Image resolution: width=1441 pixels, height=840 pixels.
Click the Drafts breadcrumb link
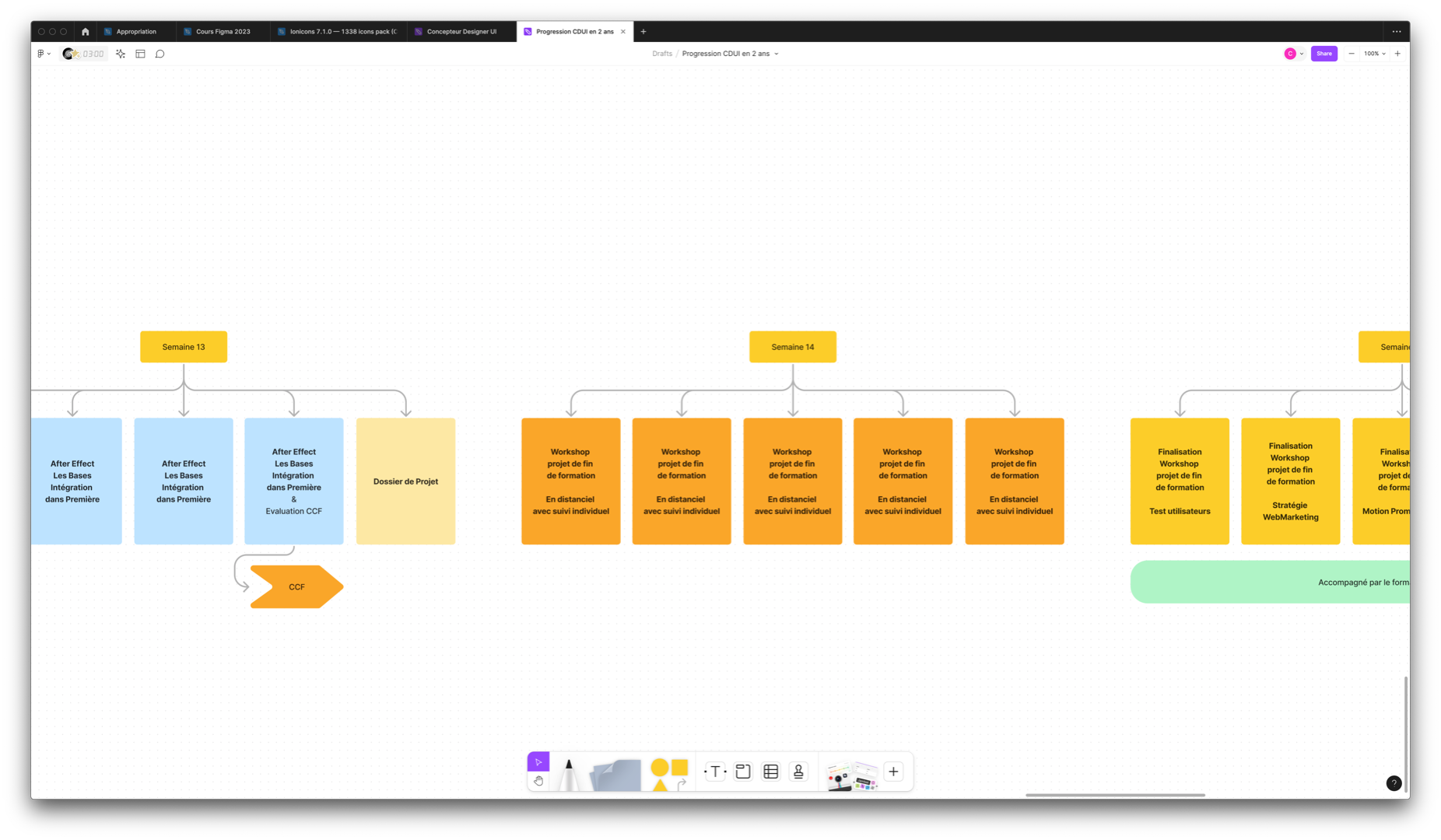point(662,54)
